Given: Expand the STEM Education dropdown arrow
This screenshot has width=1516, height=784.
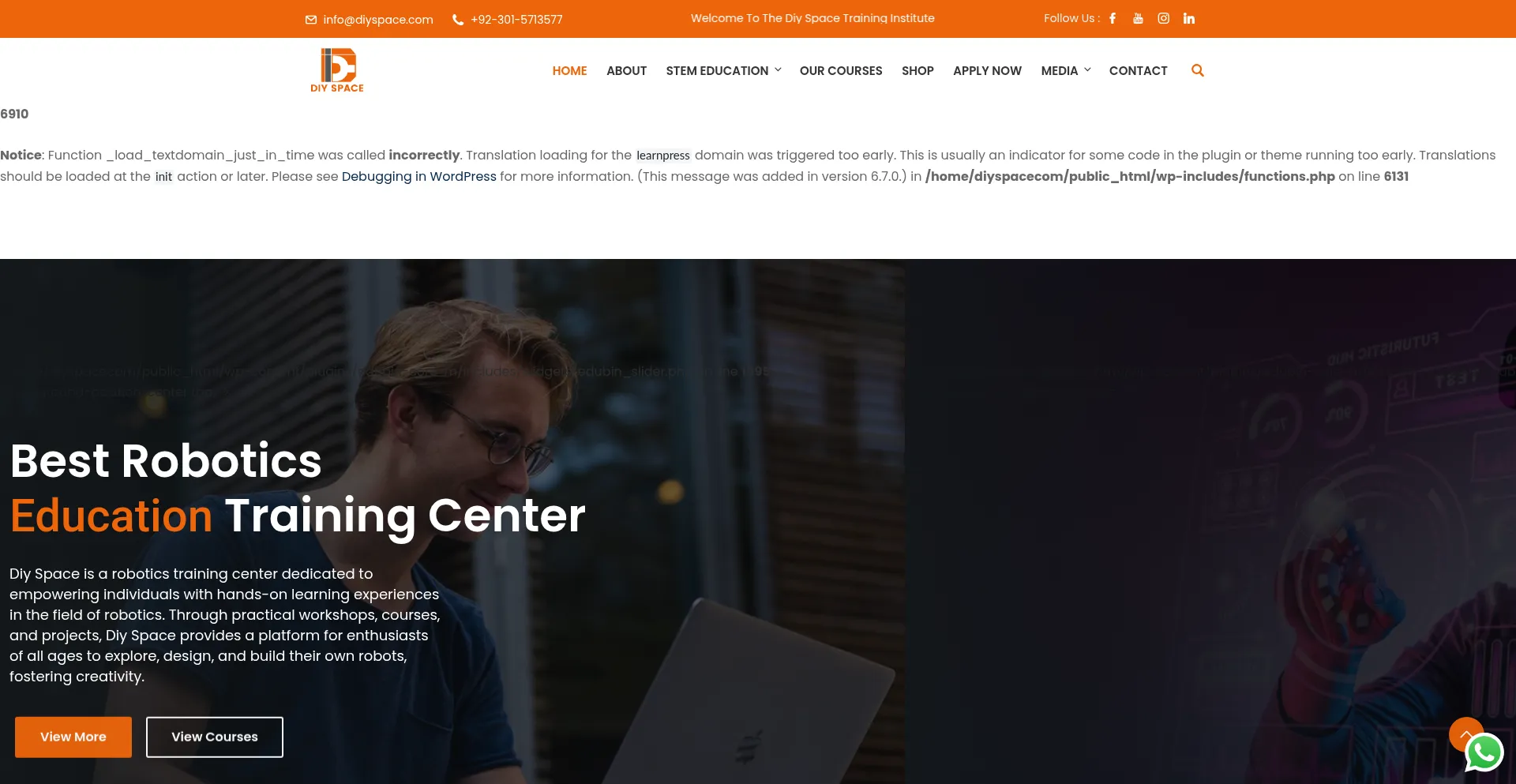Looking at the screenshot, I should pos(778,70).
